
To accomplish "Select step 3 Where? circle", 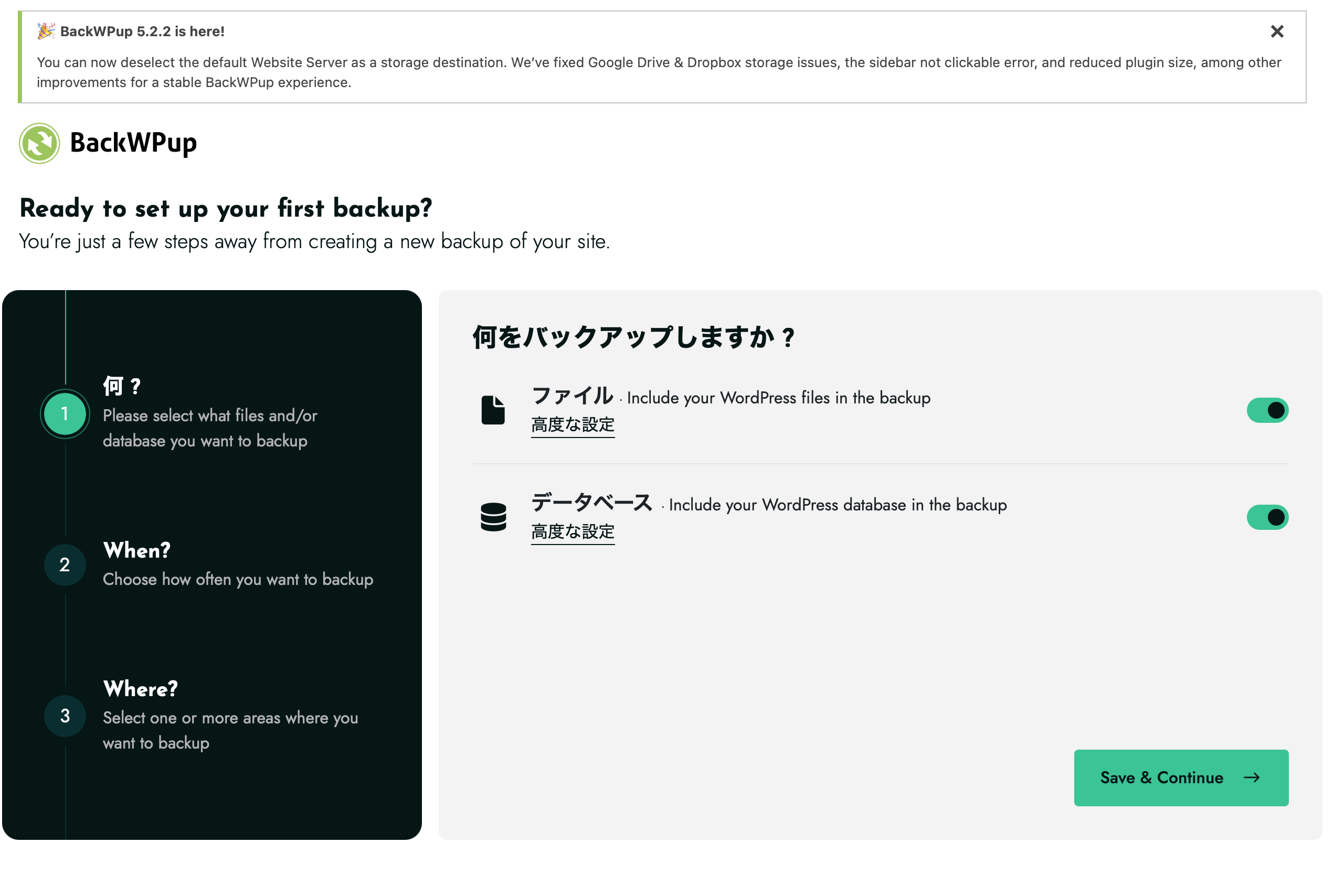I will (x=65, y=716).
